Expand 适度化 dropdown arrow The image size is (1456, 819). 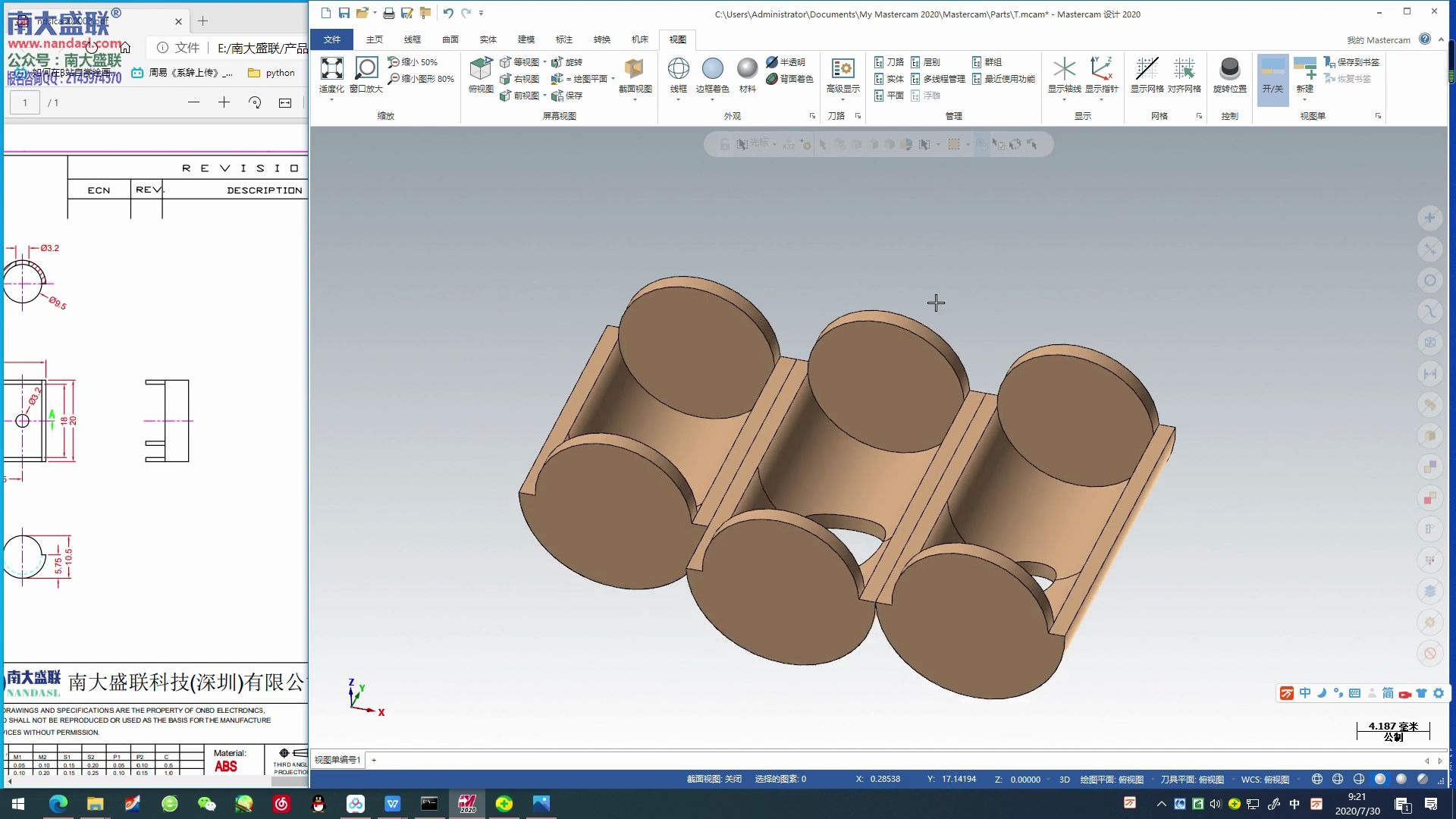(331, 99)
